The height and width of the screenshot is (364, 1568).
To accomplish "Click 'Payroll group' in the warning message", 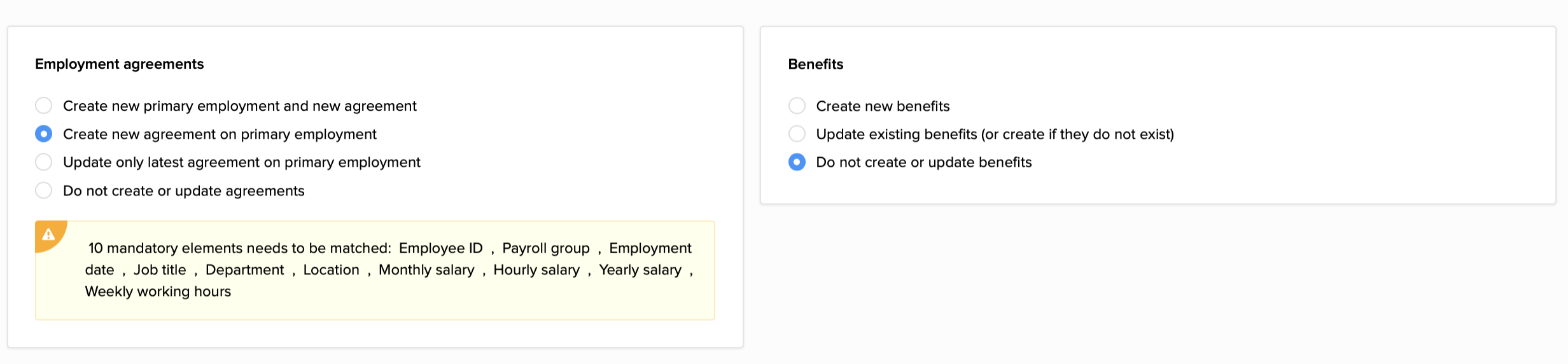I will [x=545, y=248].
